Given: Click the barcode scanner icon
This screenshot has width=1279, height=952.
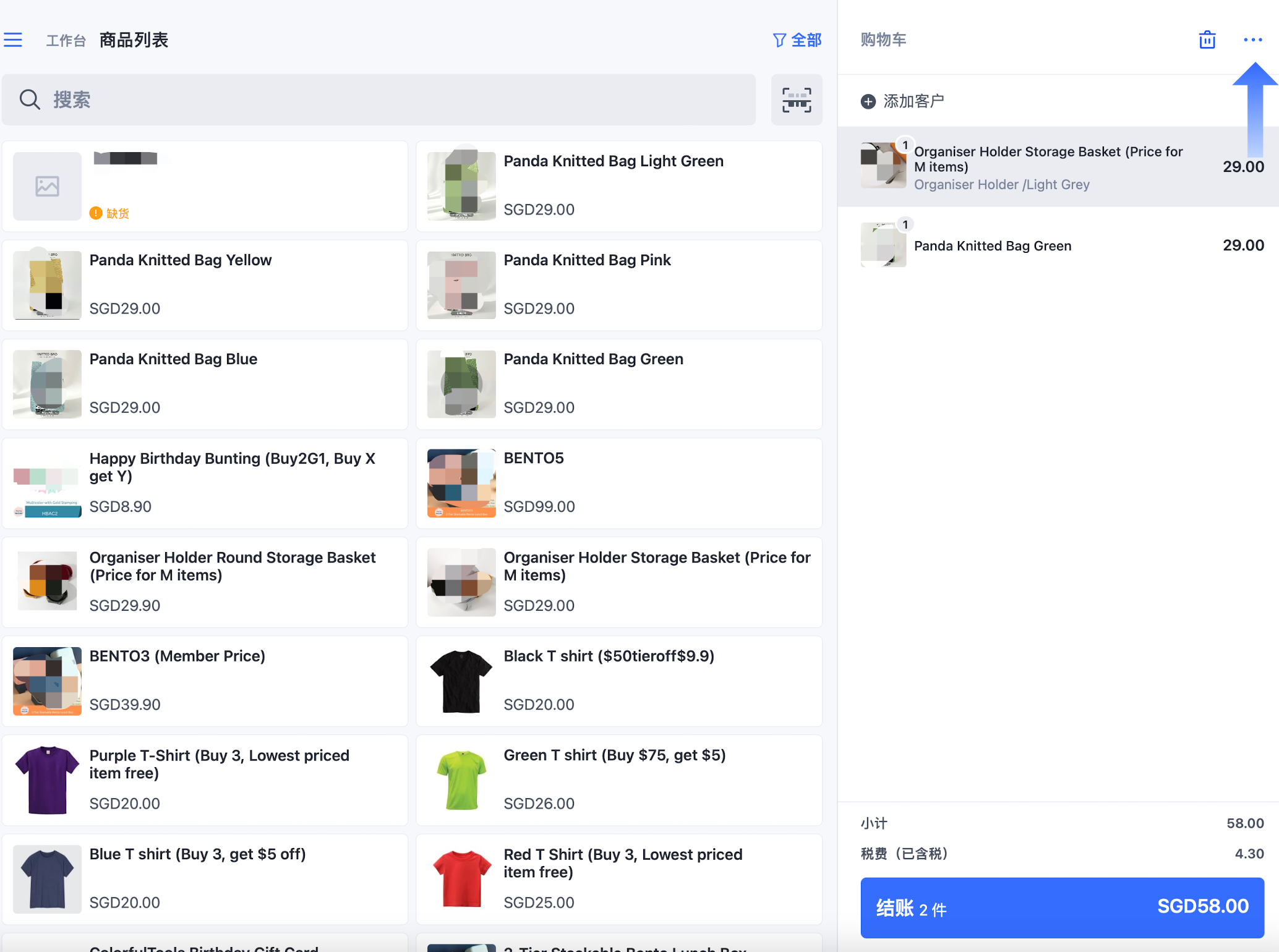Looking at the screenshot, I should (797, 100).
